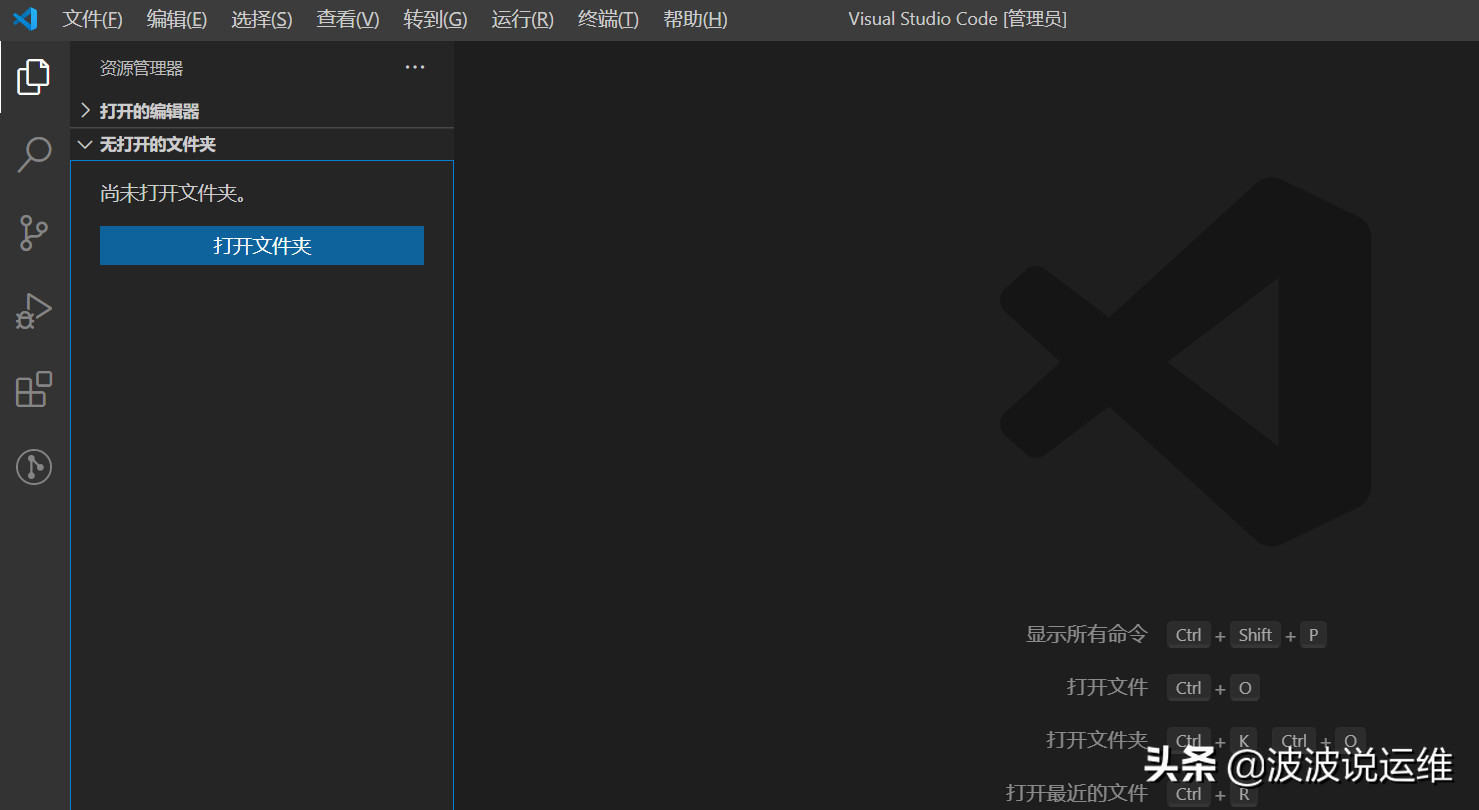This screenshot has width=1479, height=810.
Task: Select the Search icon in activity bar
Action: pyautogui.click(x=33, y=155)
